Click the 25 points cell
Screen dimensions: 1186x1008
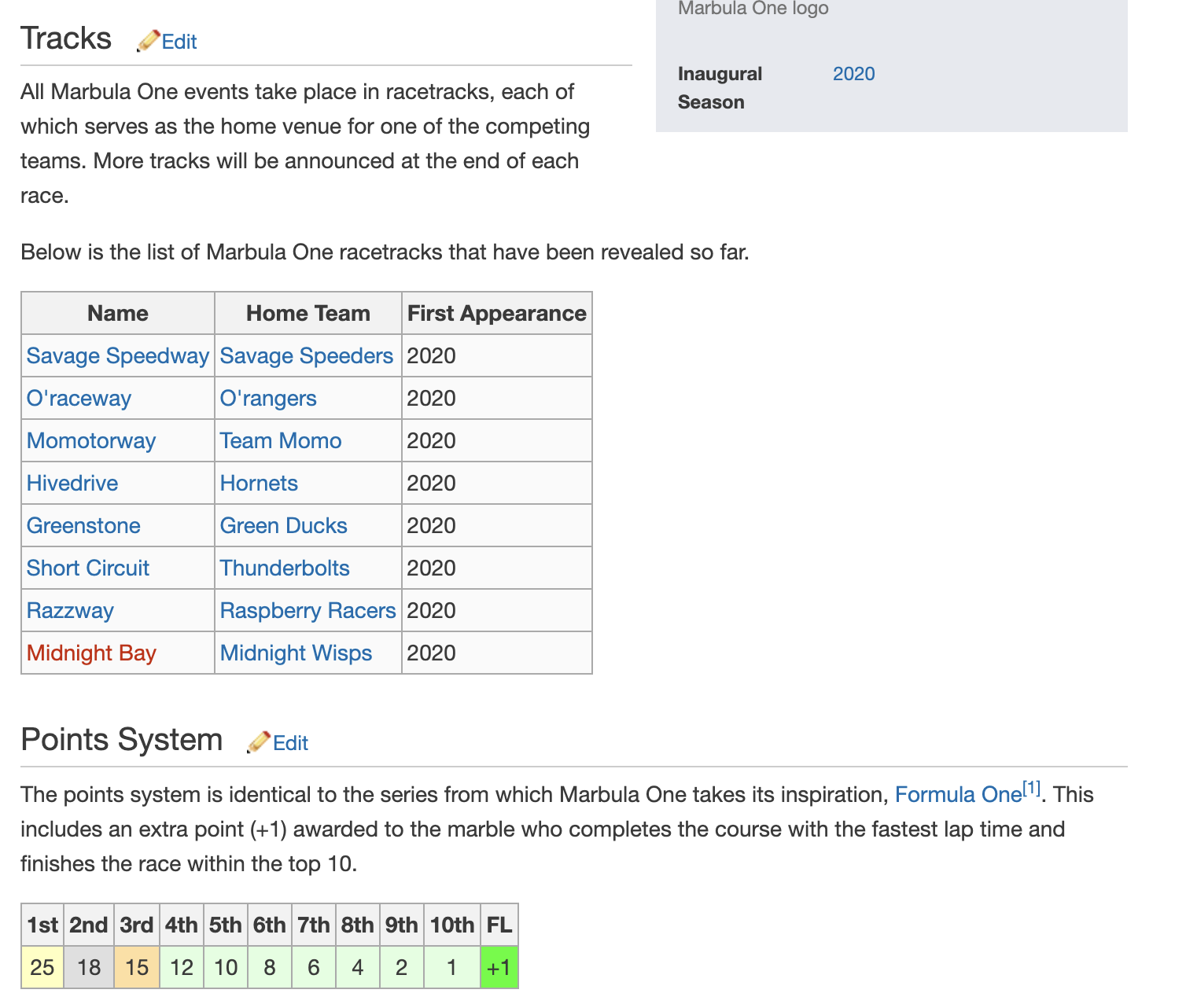42,967
